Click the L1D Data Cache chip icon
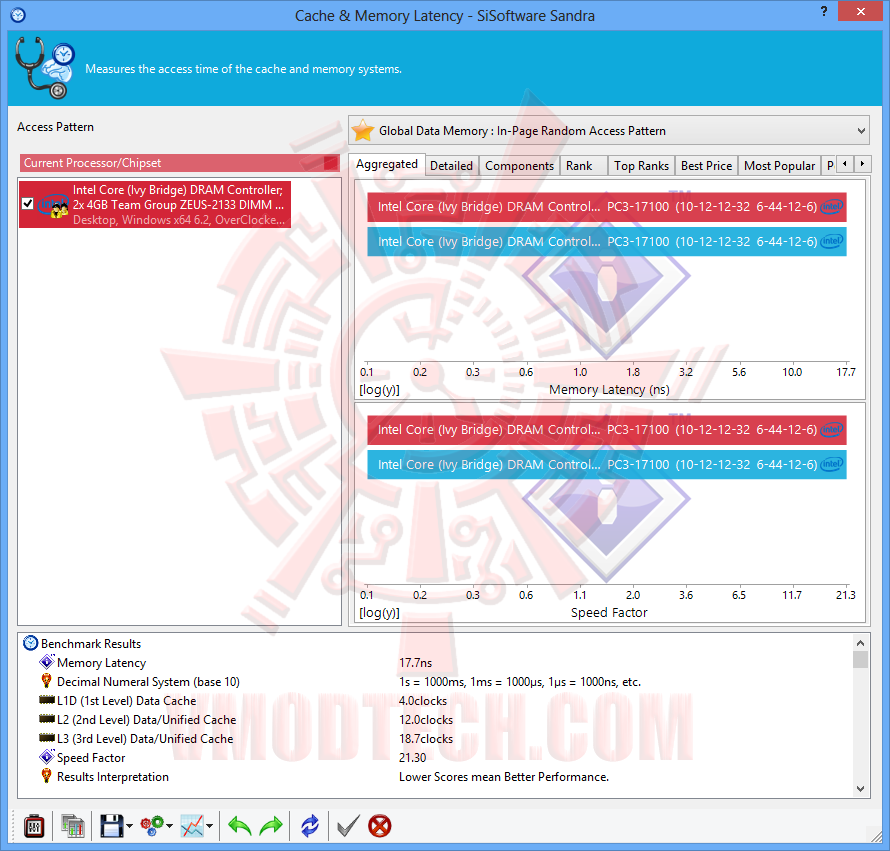This screenshot has height=851, width=890. 47,699
